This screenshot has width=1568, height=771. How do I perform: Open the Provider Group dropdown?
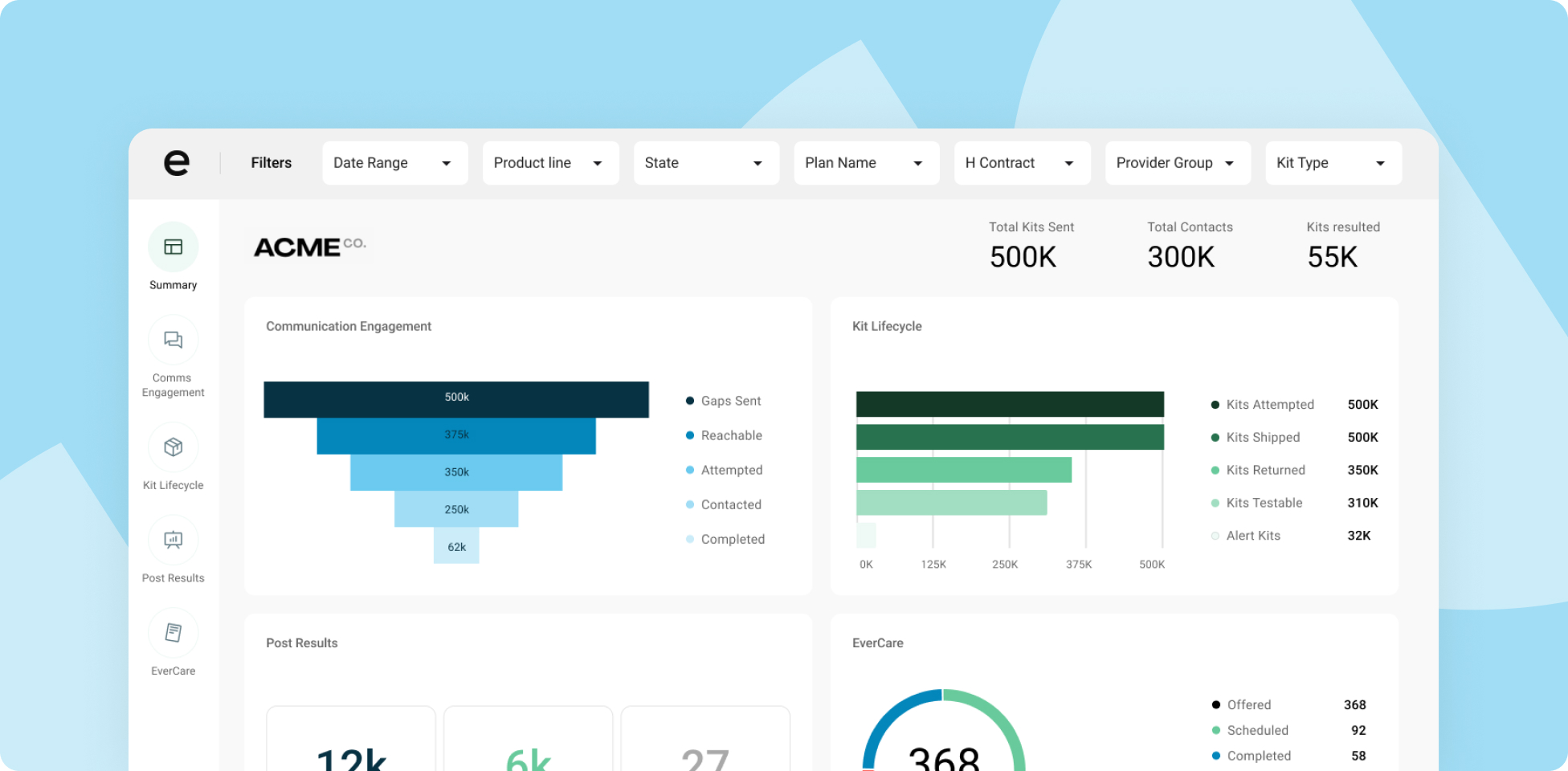coord(1178,163)
